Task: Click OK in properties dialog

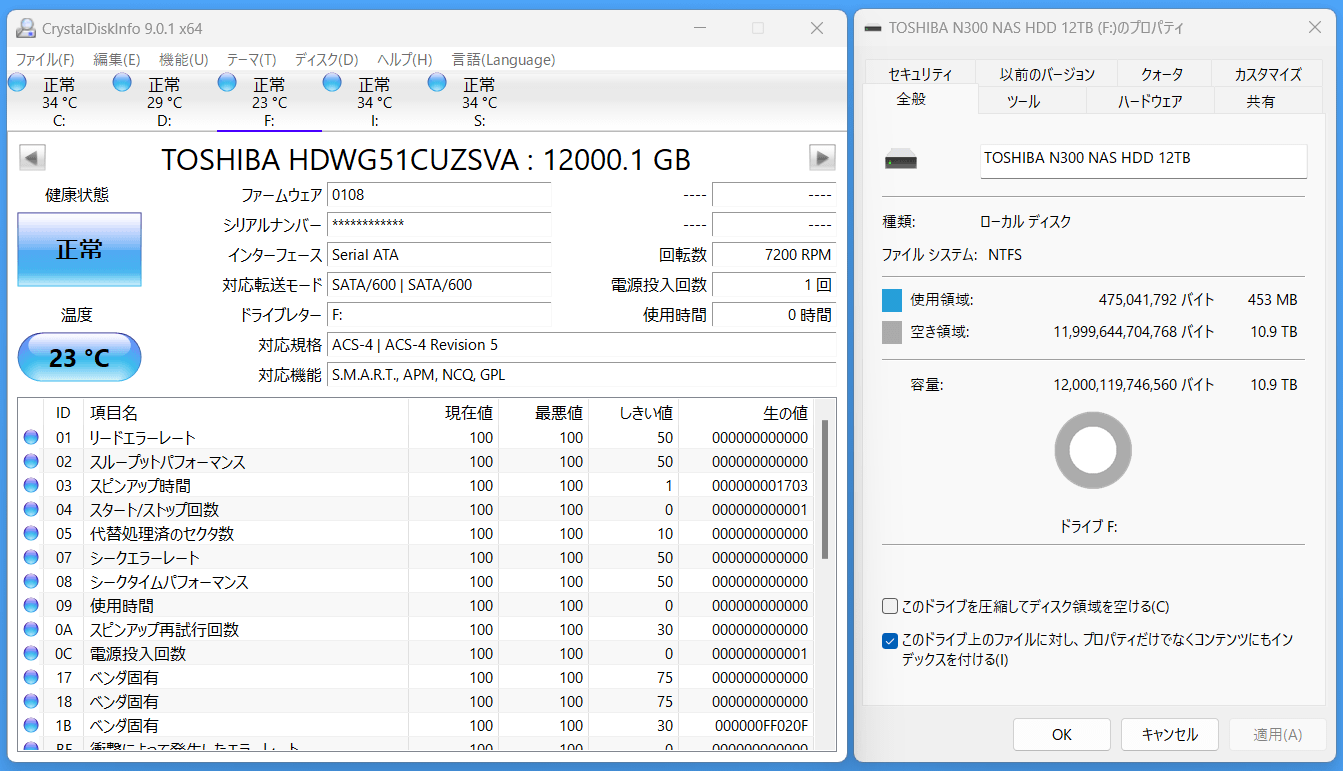Action: (1062, 734)
